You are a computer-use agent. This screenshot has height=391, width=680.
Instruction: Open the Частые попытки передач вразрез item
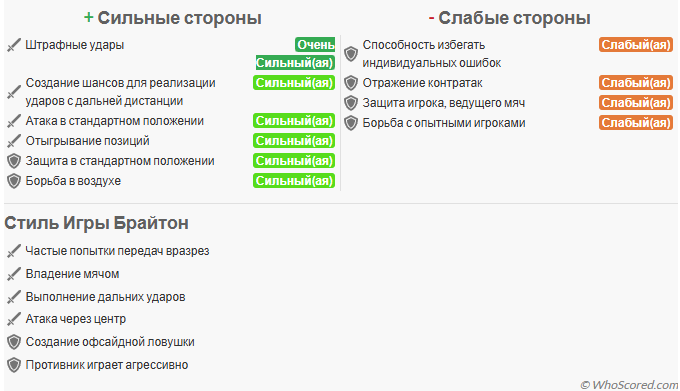pos(117,251)
